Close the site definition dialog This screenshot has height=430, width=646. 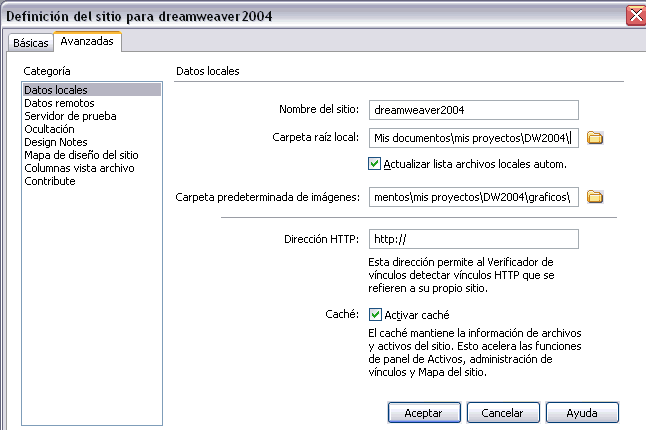click(636, 16)
